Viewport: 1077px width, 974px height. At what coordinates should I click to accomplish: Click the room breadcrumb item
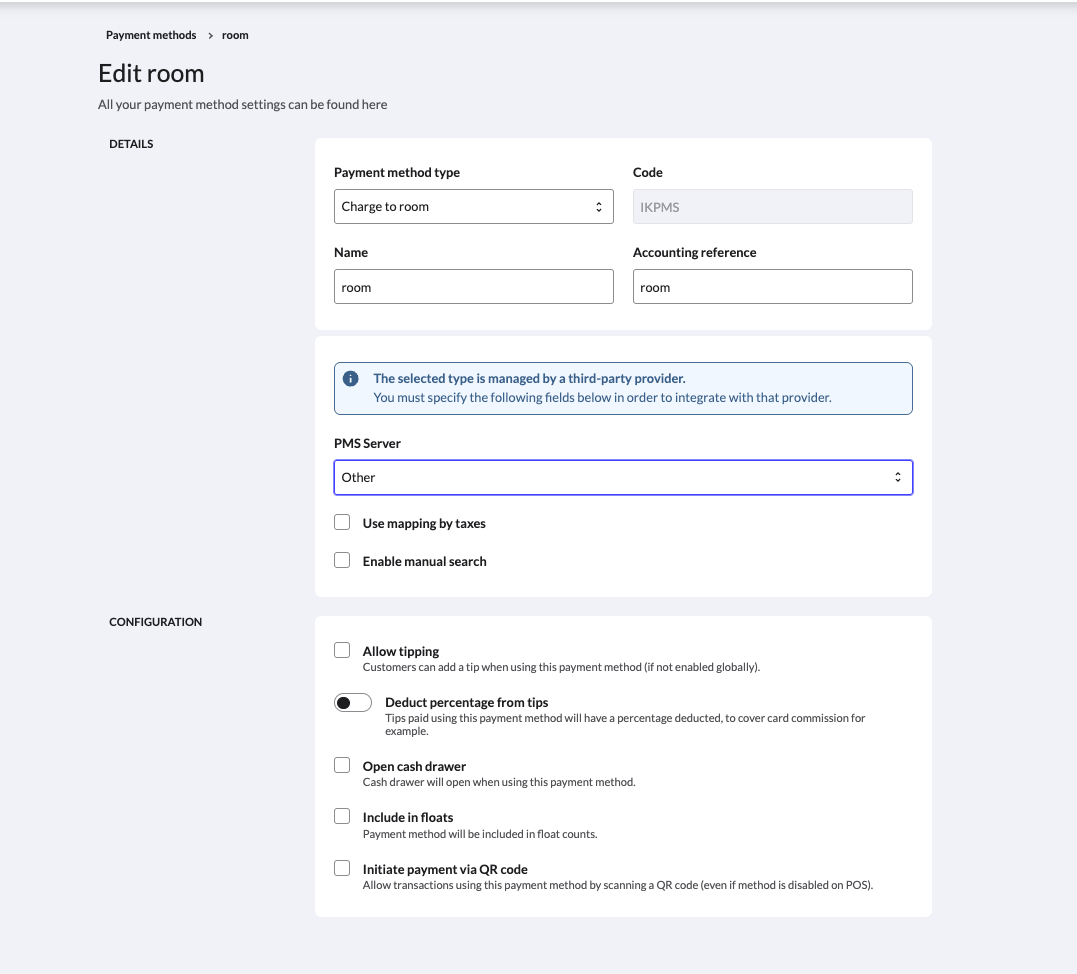click(235, 35)
